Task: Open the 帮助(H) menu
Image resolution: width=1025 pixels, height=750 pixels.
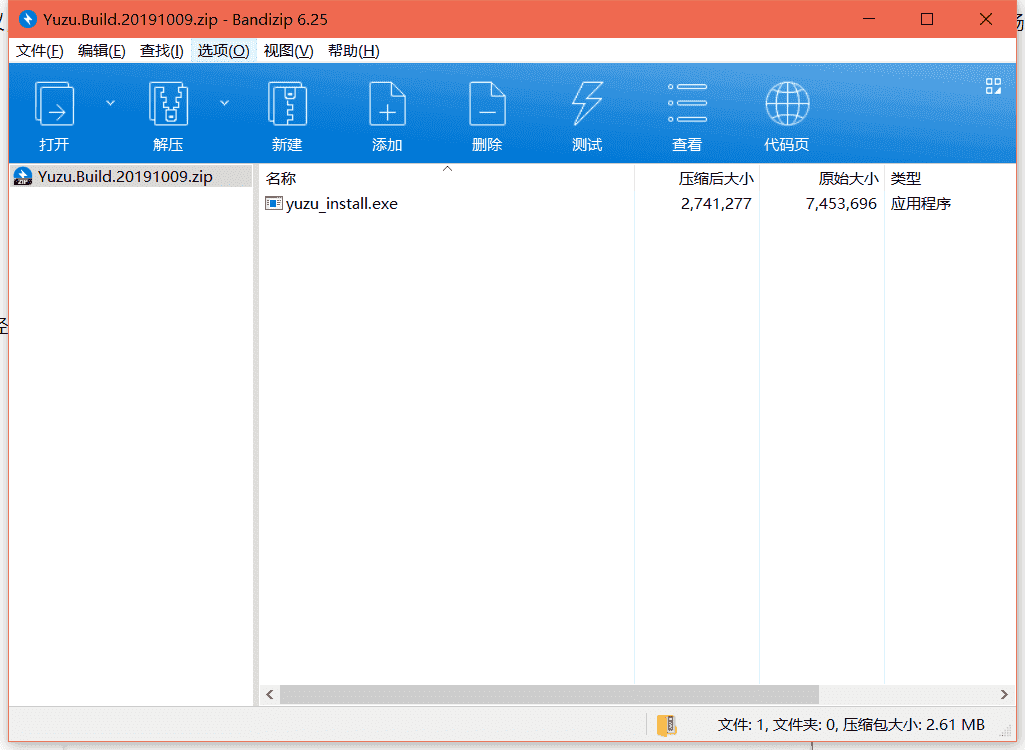Action: (354, 51)
